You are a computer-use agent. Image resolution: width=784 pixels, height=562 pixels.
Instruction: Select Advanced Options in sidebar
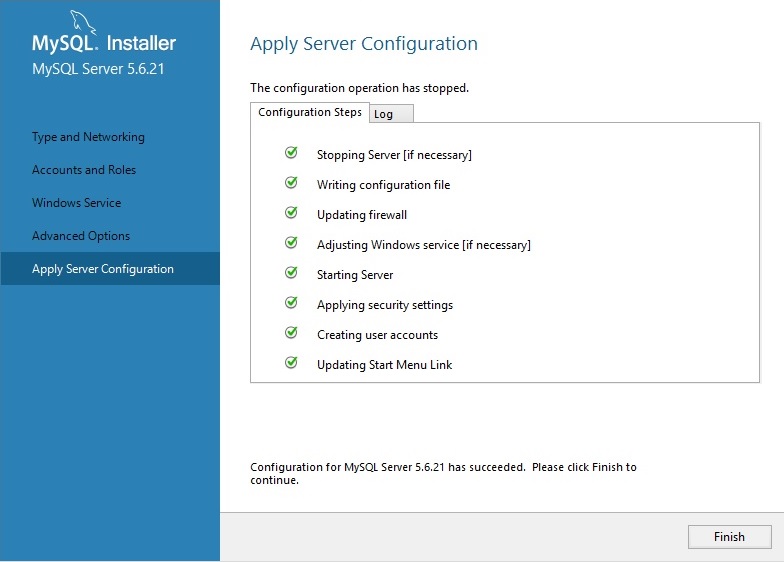pyautogui.click(x=81, y=236)
